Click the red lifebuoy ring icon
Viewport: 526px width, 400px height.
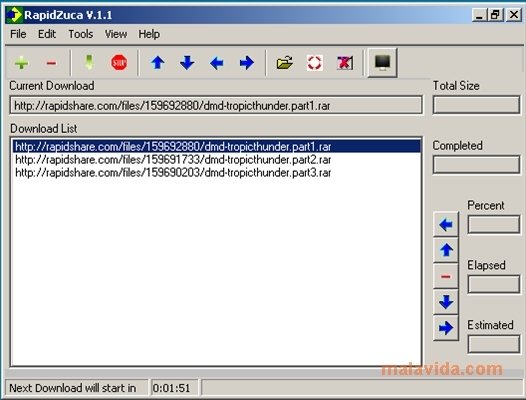[315, 63]
